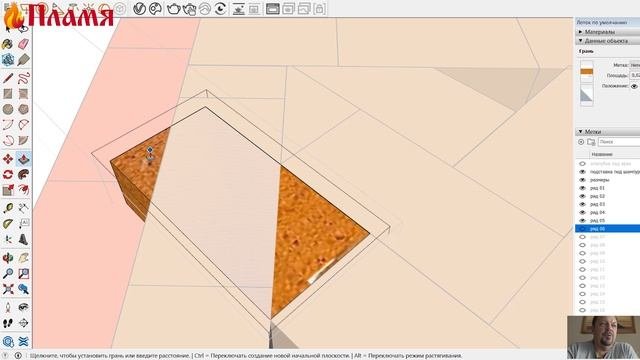Select the Offset tool

pos(23,190)
